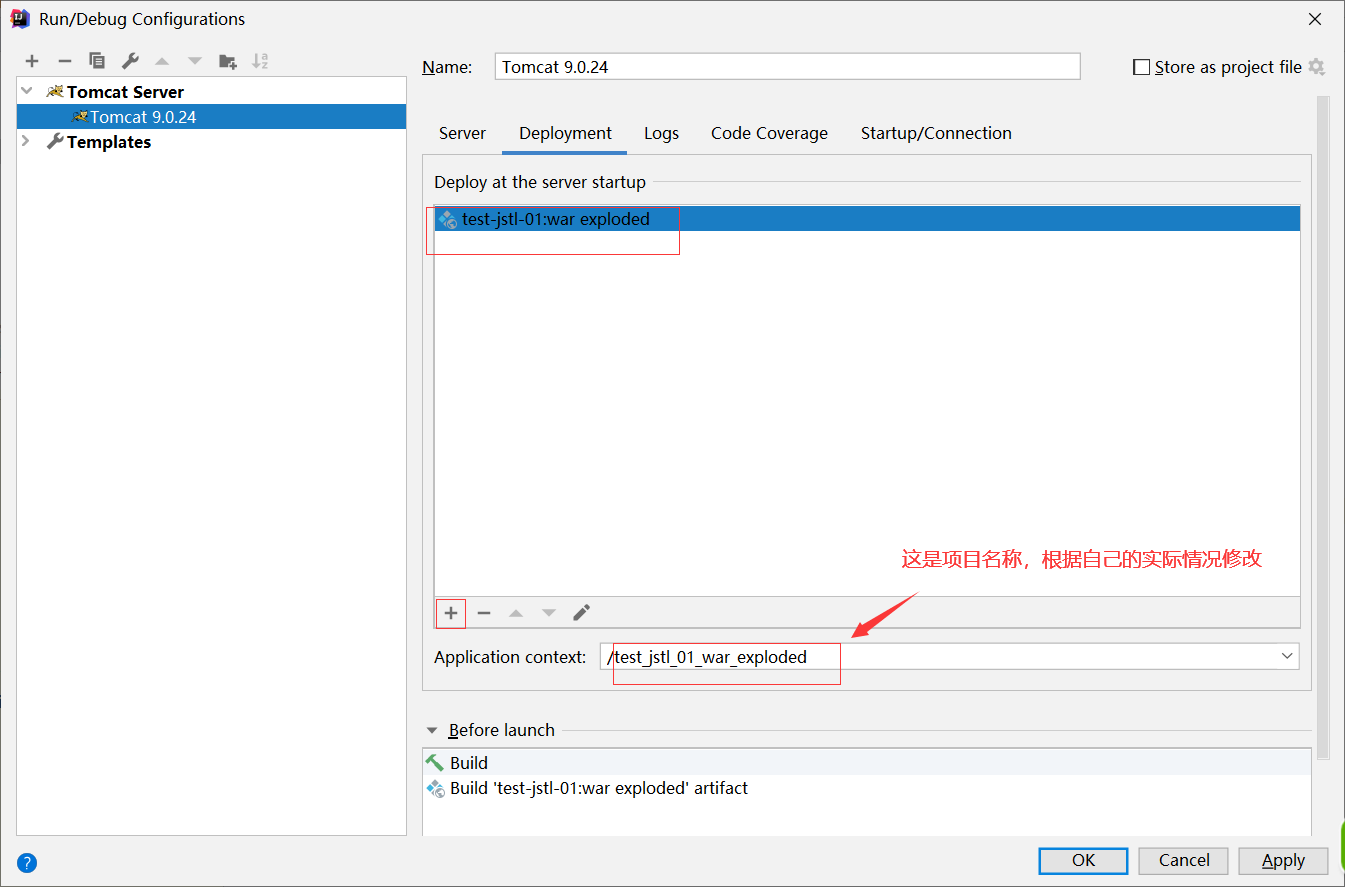This screenshot has height=887, width=1345.
Task: Open the Application context dropdown
Action: point(1287,656)
